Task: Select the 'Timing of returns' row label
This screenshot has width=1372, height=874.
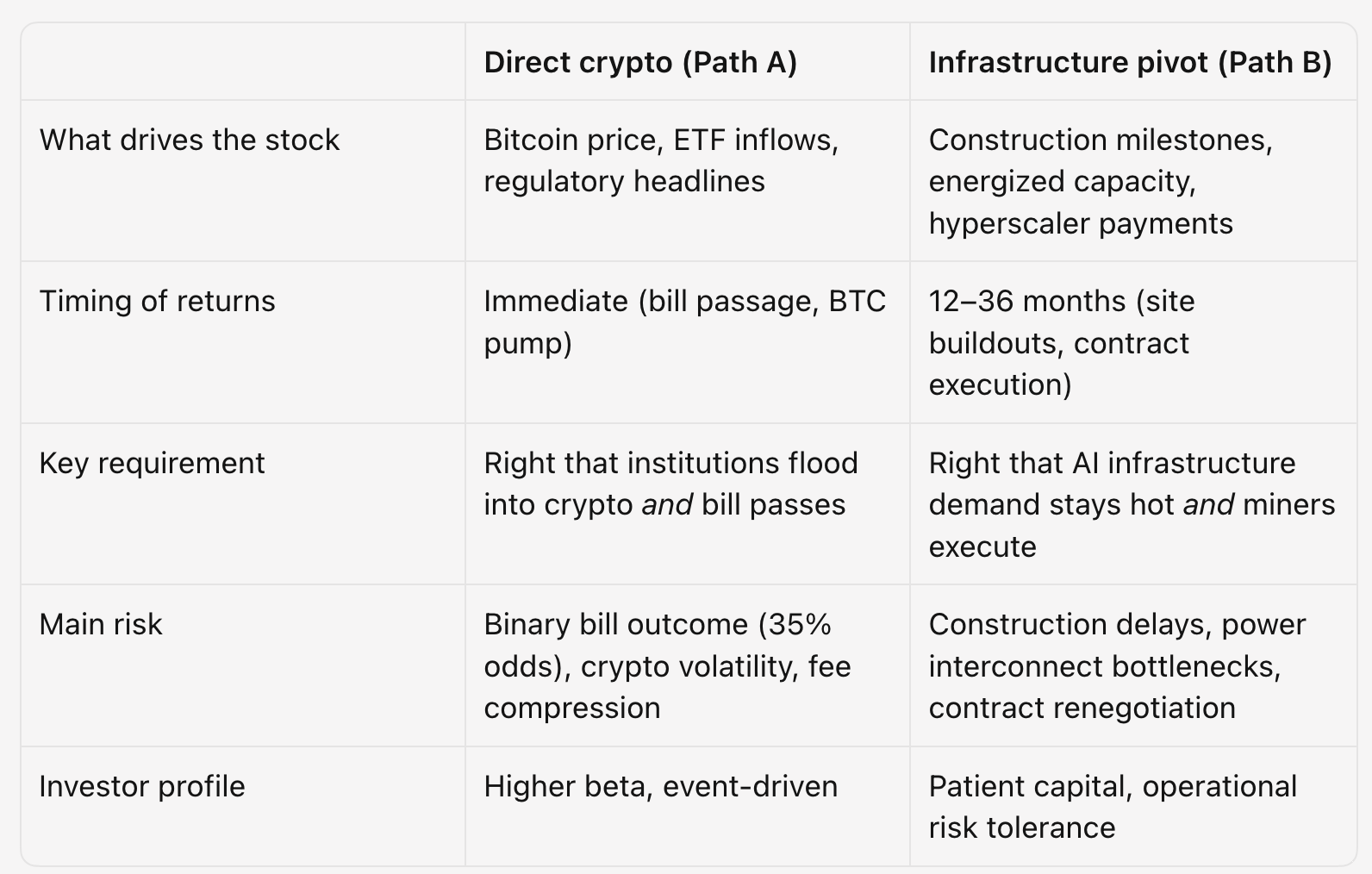Action: [157, 301]
